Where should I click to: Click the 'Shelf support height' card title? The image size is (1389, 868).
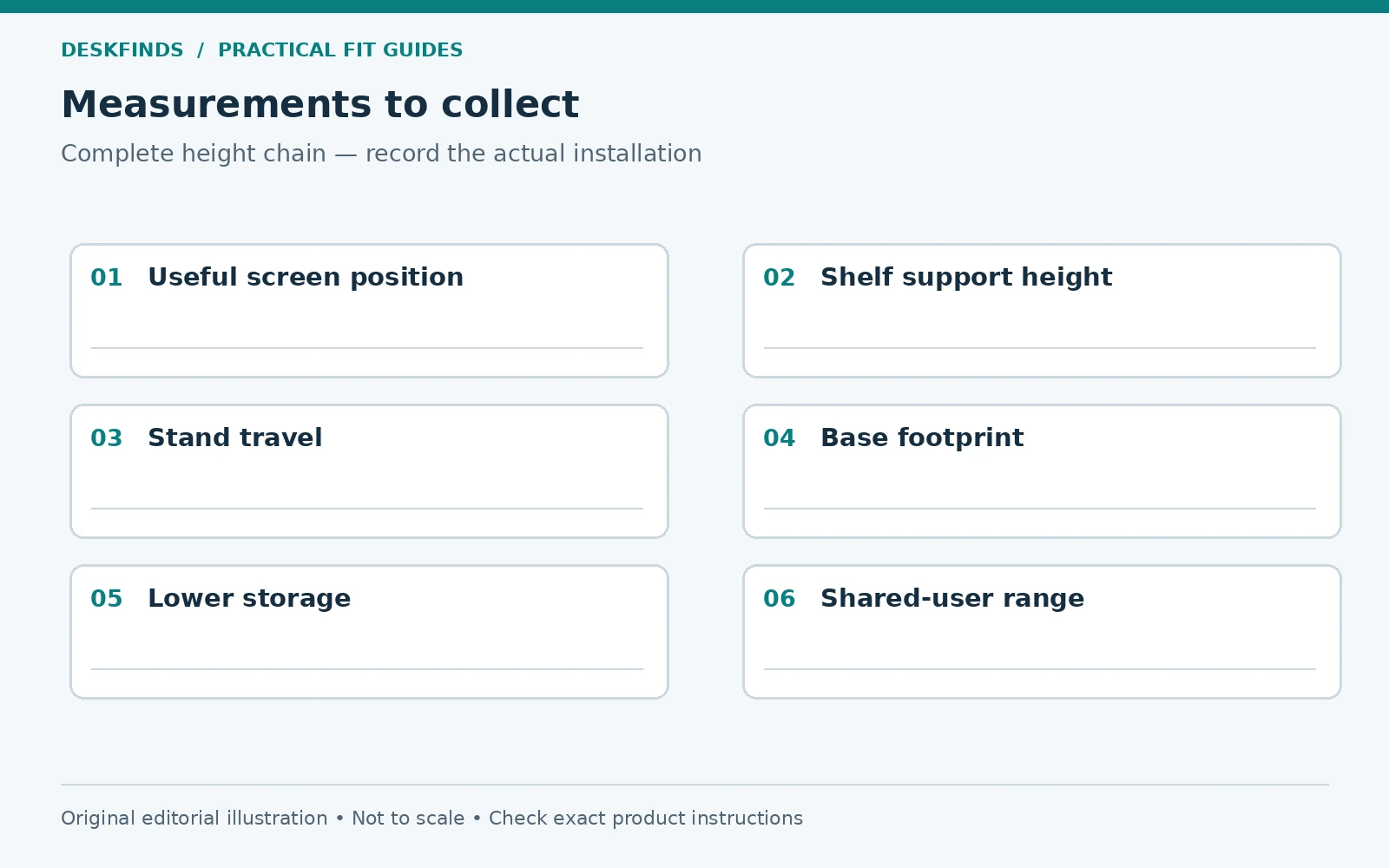(x=966, y=278)
